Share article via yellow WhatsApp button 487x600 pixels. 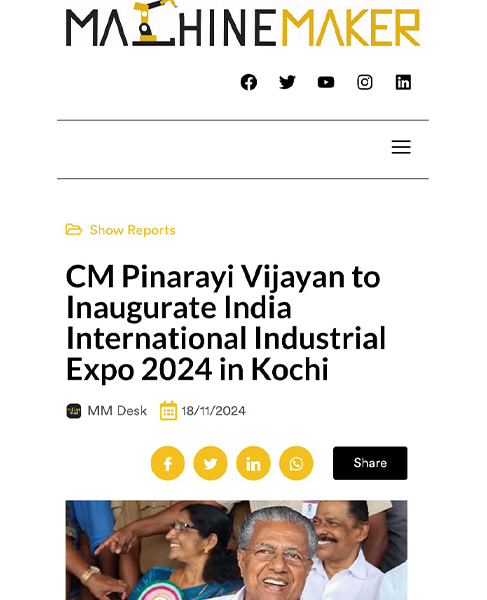point(296,463)
